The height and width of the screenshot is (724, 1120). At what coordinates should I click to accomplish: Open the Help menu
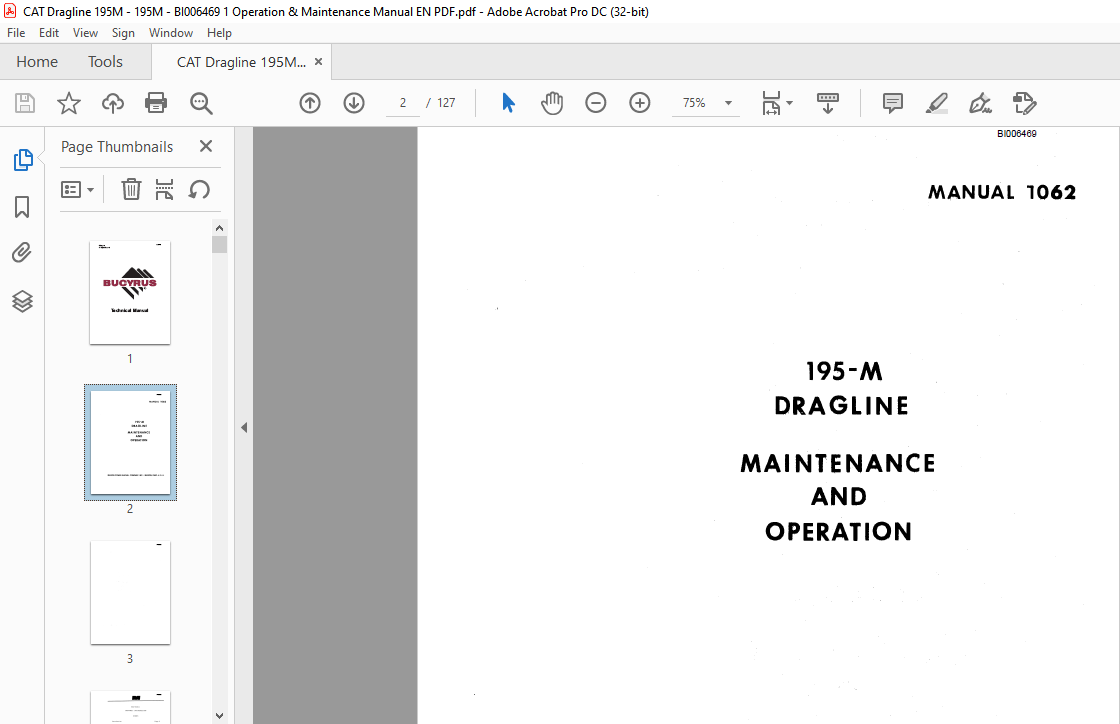tap(219, 33)
